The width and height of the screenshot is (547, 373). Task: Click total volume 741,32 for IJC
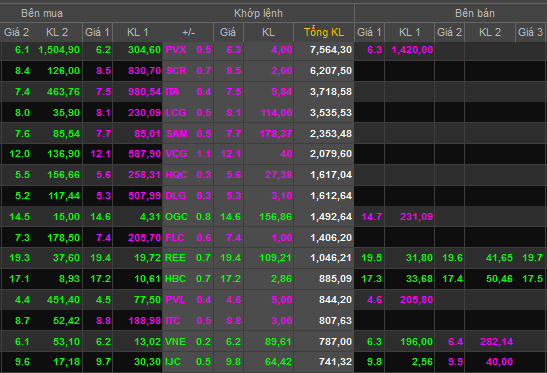point(335,362)
